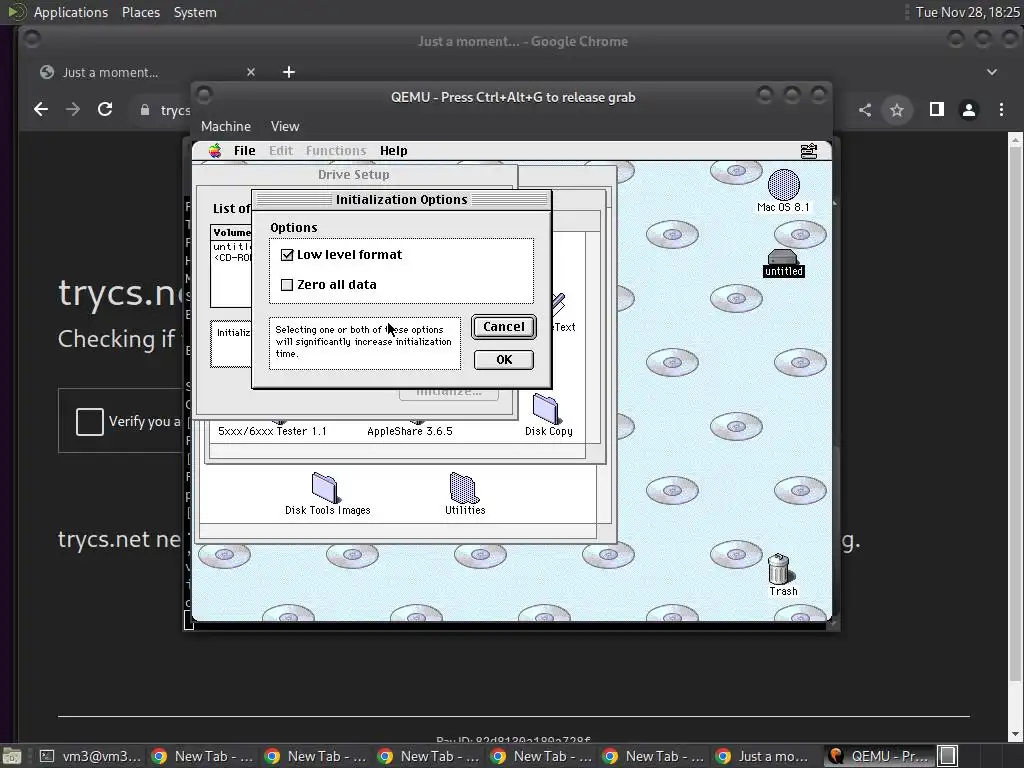Open the Mac OS File menu
1024x768 pixels.
[x=245, y=151]
